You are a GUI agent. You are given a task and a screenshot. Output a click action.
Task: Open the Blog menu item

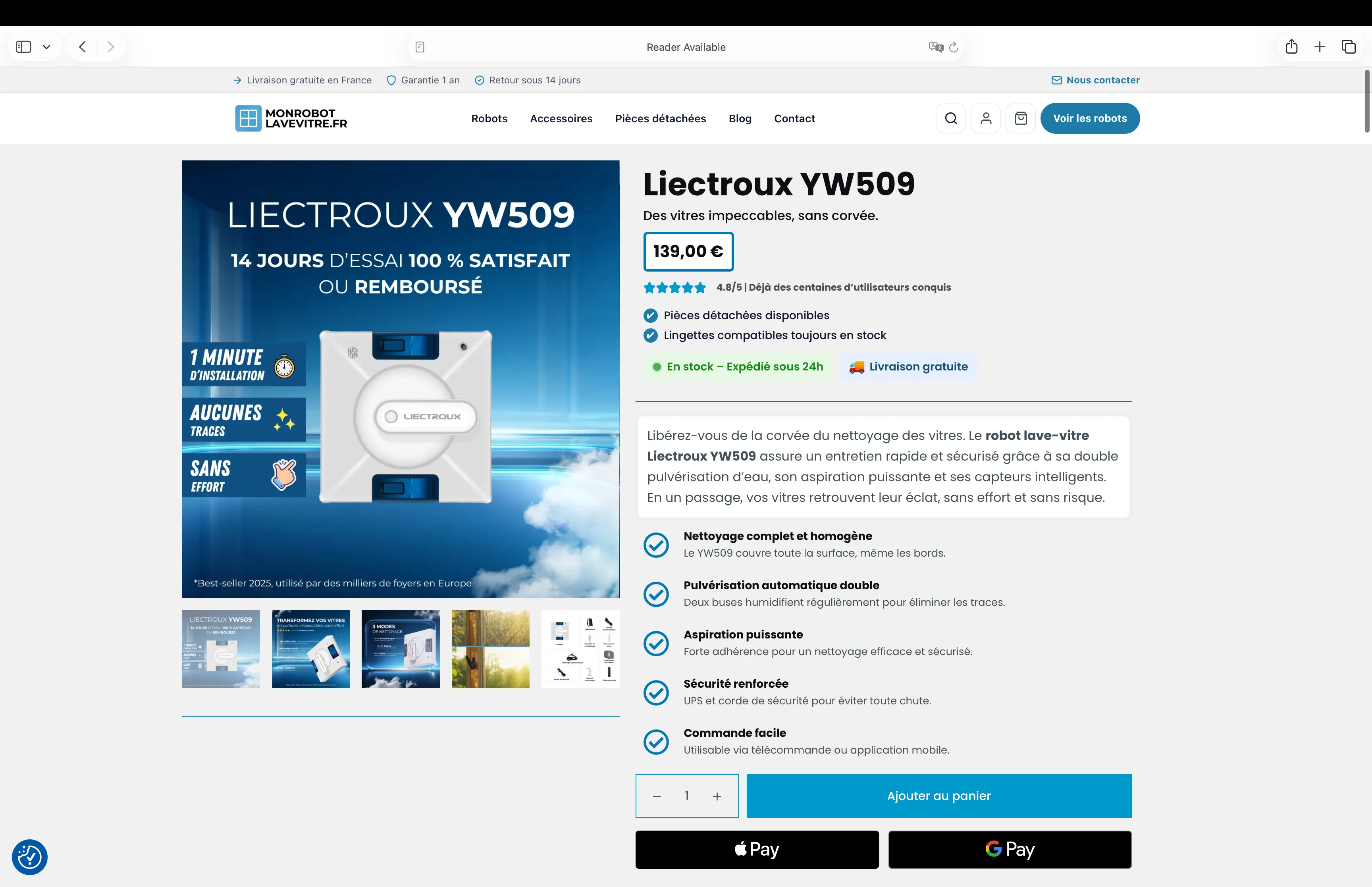point(740,118)
